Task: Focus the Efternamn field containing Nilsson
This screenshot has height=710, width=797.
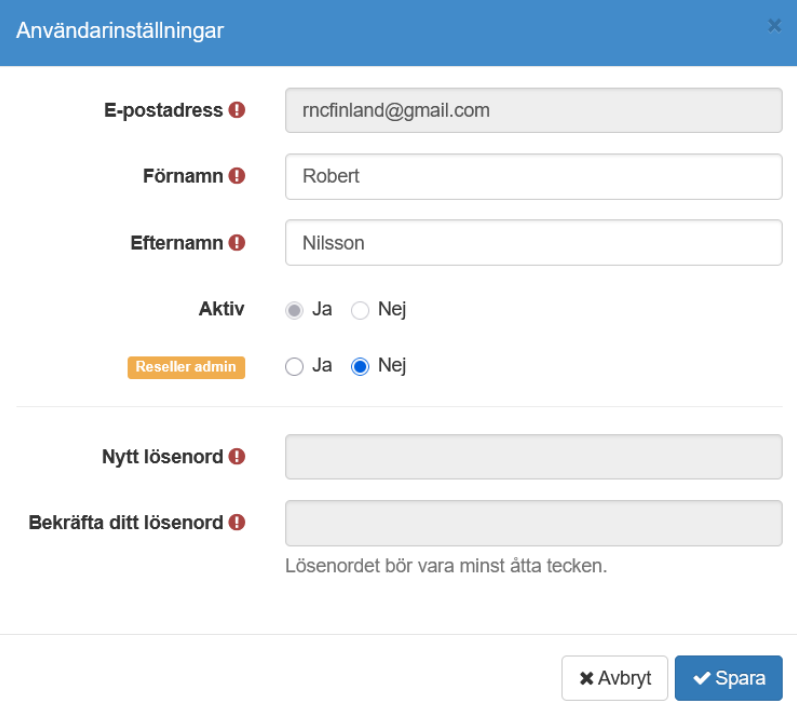Action: [533, 242]
